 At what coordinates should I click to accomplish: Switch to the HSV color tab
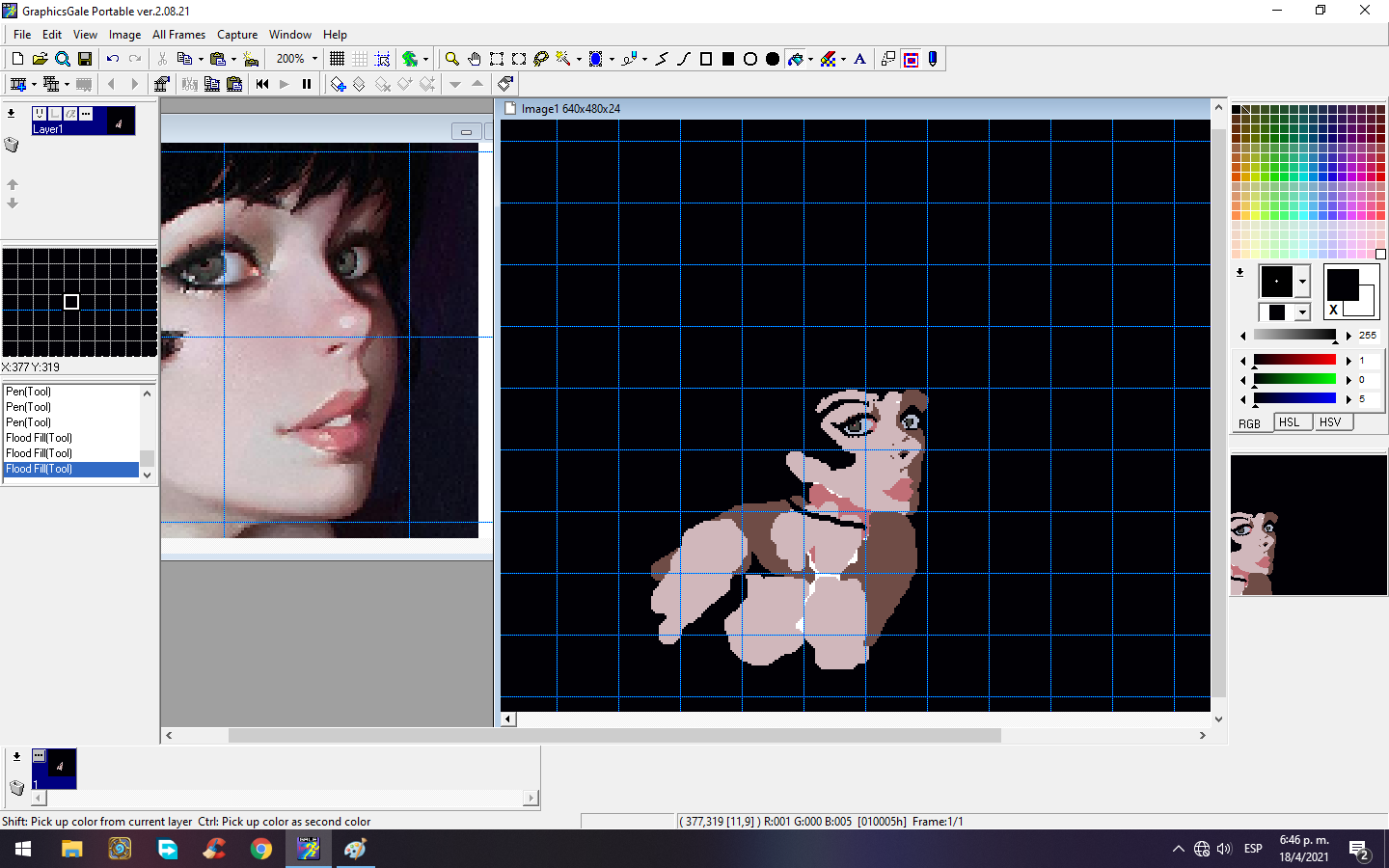1330,422
